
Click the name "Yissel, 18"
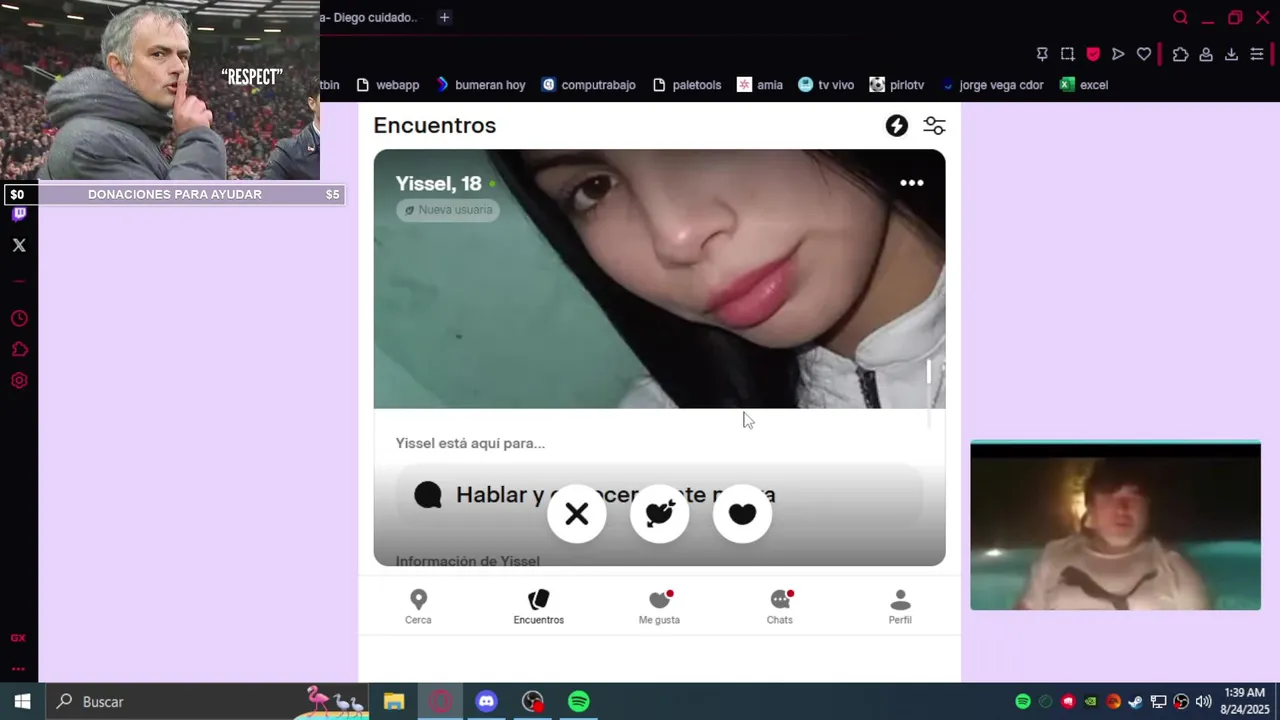point(438,184)
